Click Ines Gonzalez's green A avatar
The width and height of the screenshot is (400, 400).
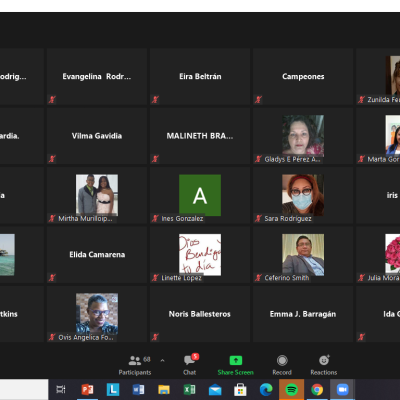200,195
